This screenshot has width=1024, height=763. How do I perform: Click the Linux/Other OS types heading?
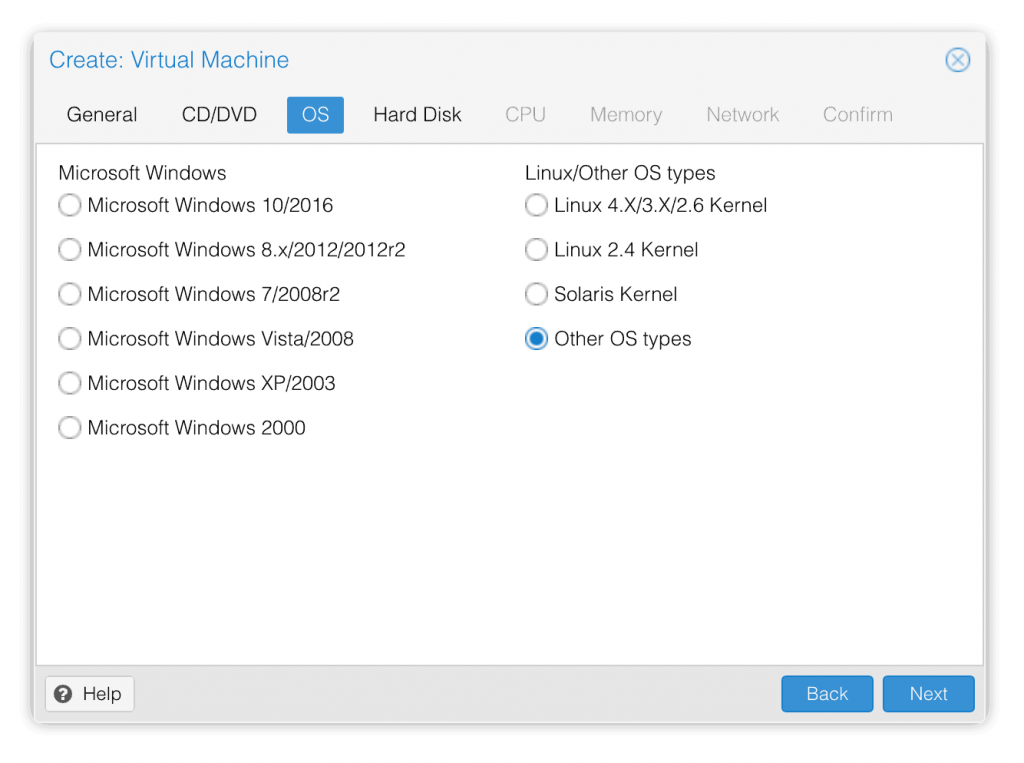[x=620, y=173]
